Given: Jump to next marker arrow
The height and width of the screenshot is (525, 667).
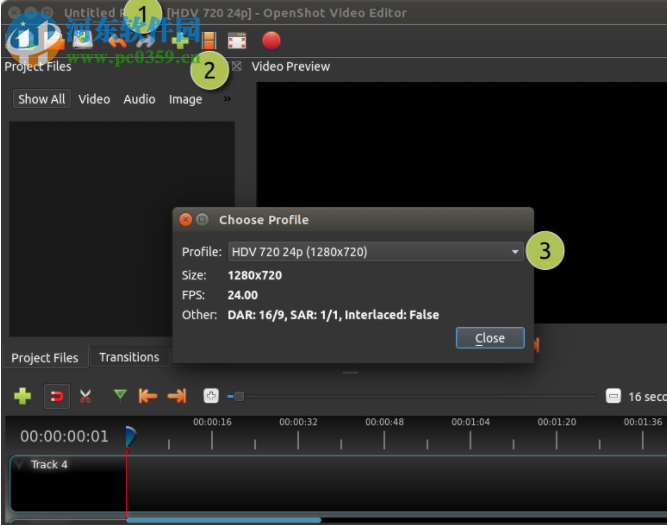Looking at the screenshot, I should (x=177, y=396).
